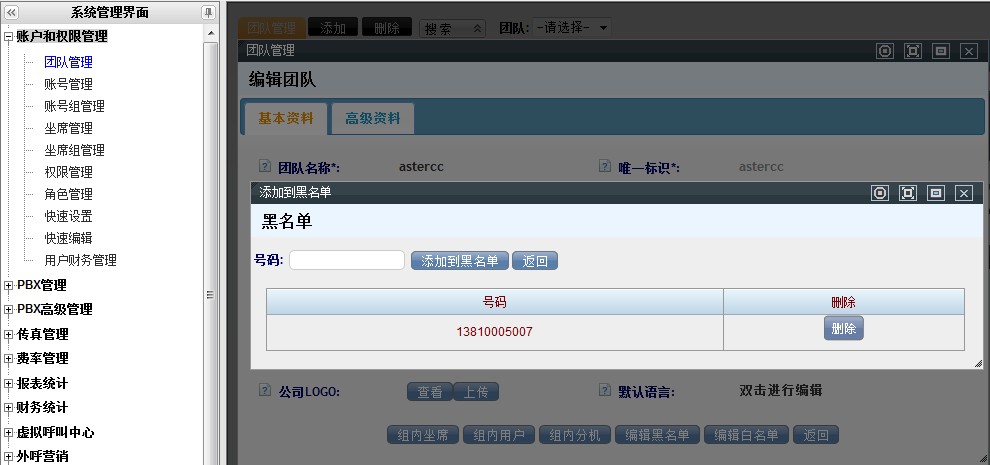Click the help icon beside 默认语言
The width and height of the screenshot is (990, 465).
(605, 391)
